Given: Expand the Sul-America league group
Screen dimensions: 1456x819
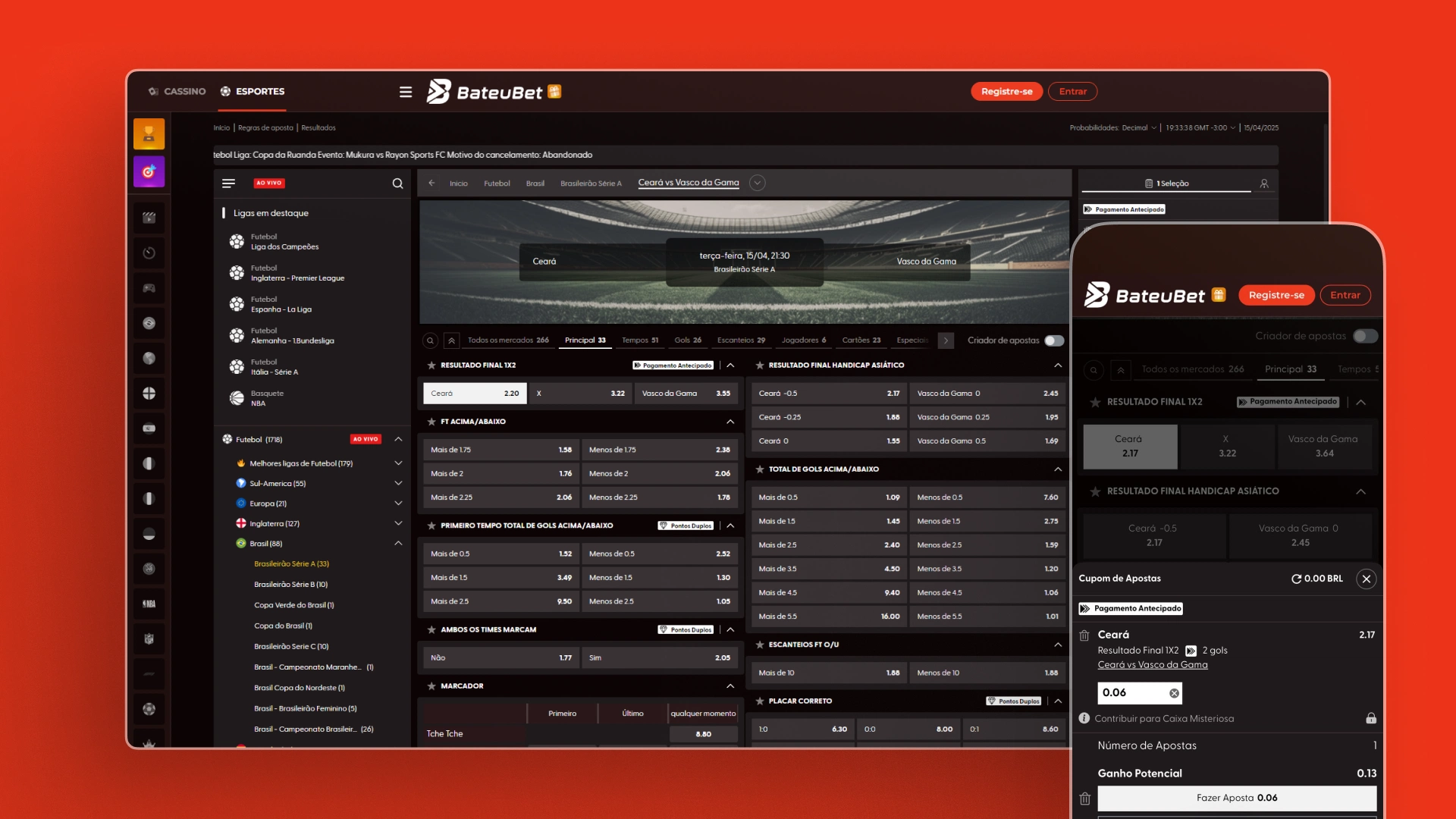Looking at the screenshot, I should pyautogui.click(x=398, y=483).
